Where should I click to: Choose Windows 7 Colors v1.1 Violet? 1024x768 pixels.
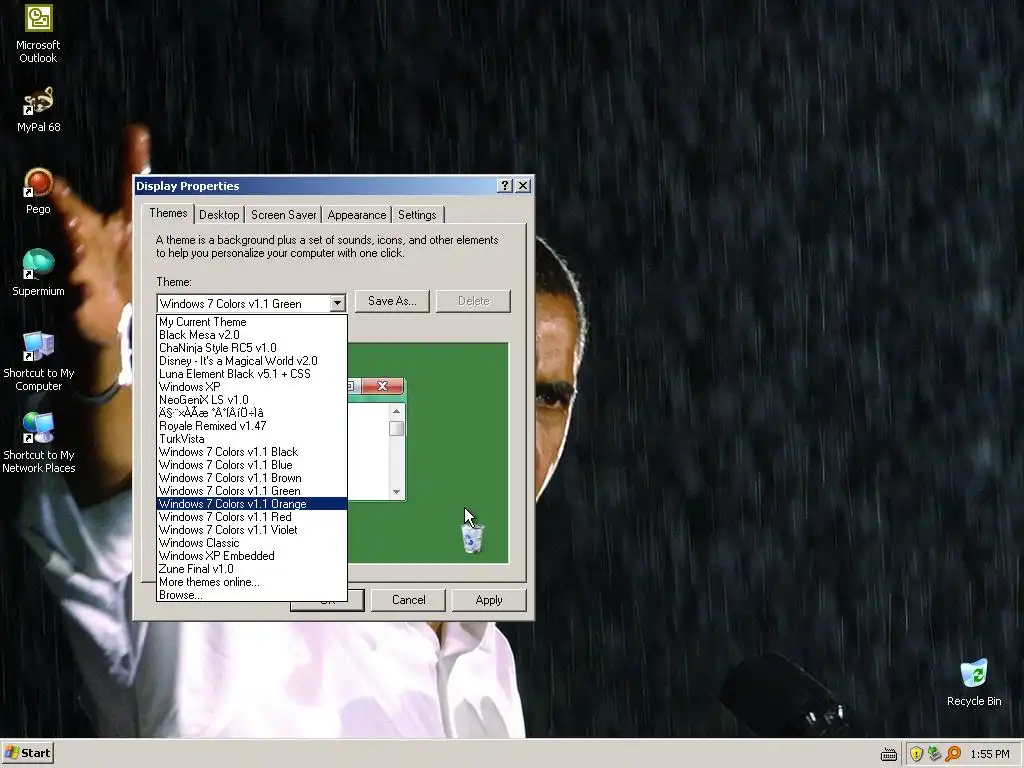(251, 530)
